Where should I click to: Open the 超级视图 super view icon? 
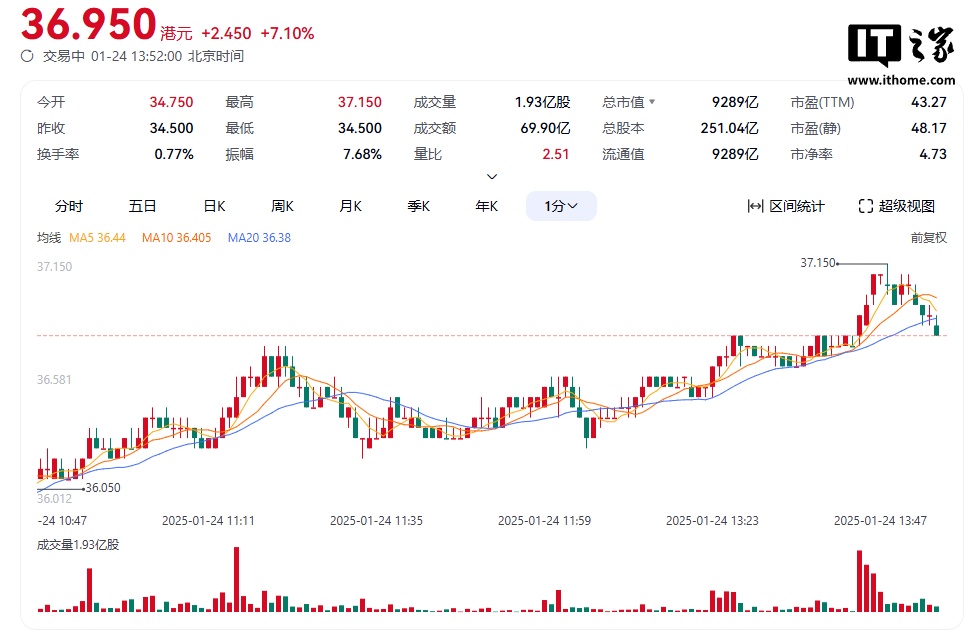866,206
